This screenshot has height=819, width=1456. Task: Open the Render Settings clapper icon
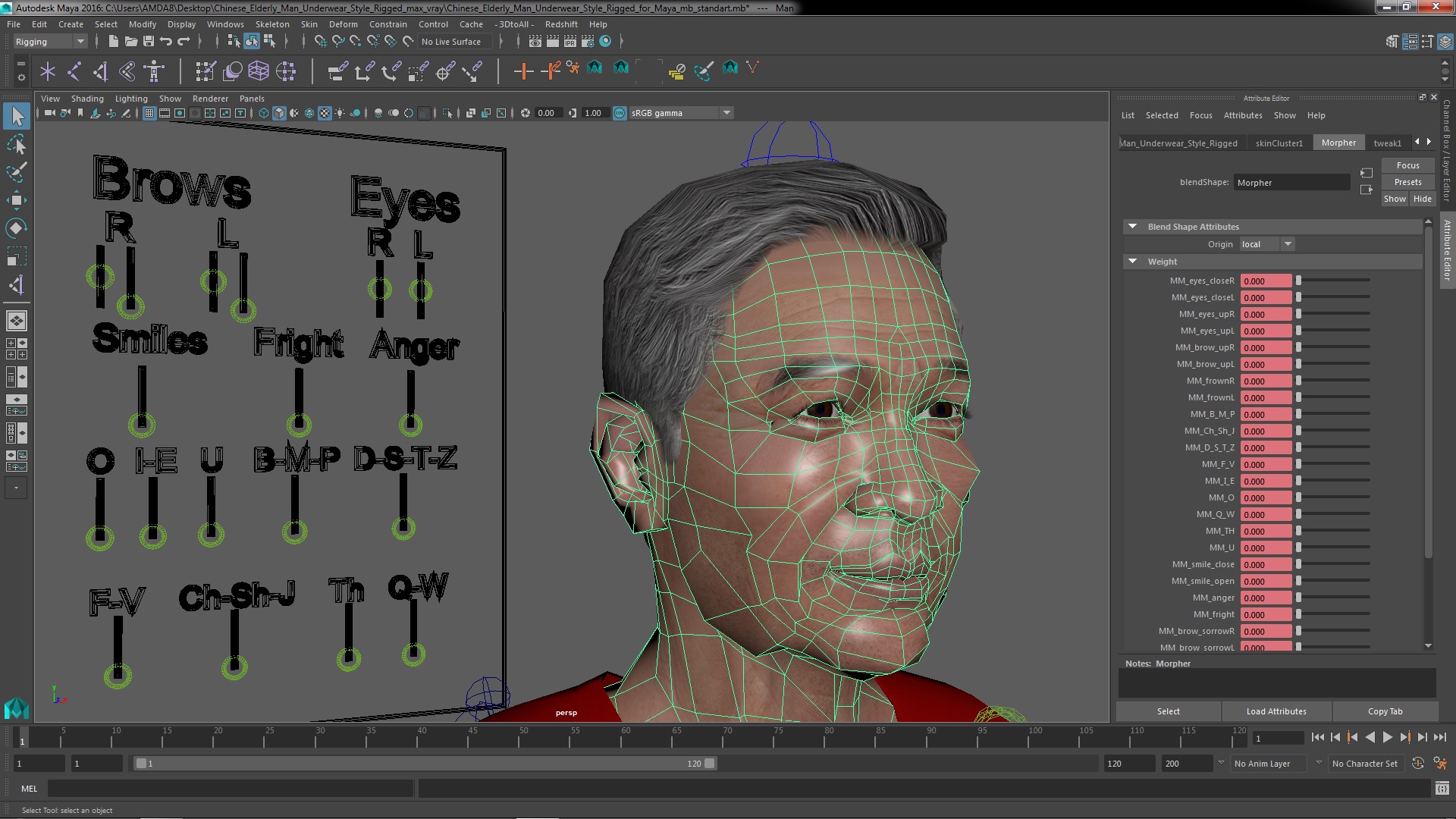tap(588, 41)
